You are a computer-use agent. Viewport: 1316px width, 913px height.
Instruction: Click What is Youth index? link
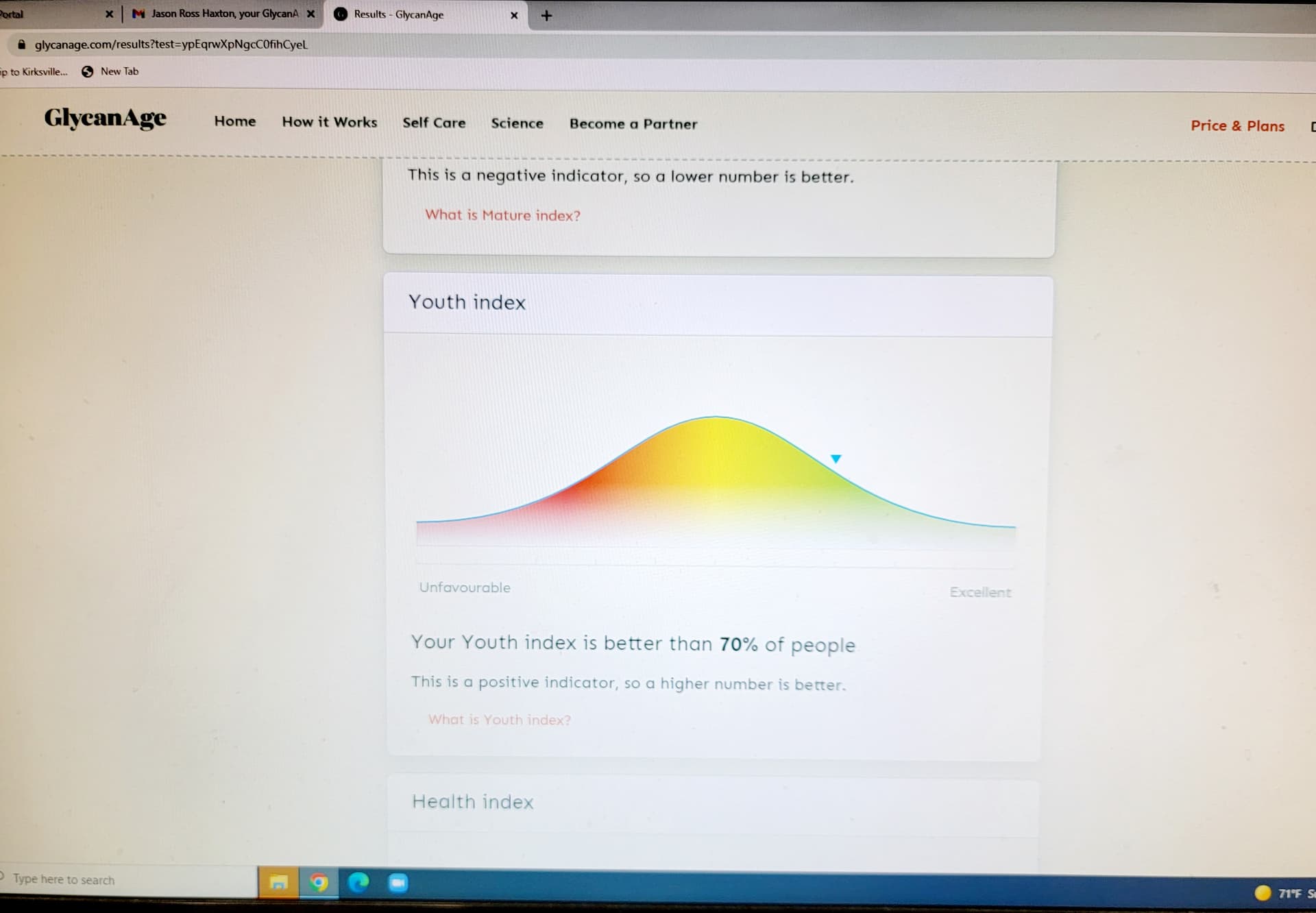tap(500, 720)
